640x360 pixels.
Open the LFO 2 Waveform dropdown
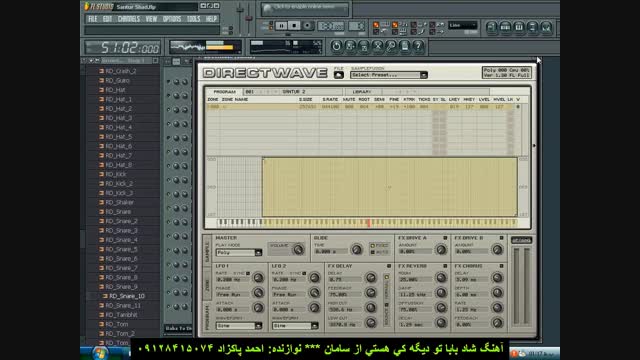point(295,326)
